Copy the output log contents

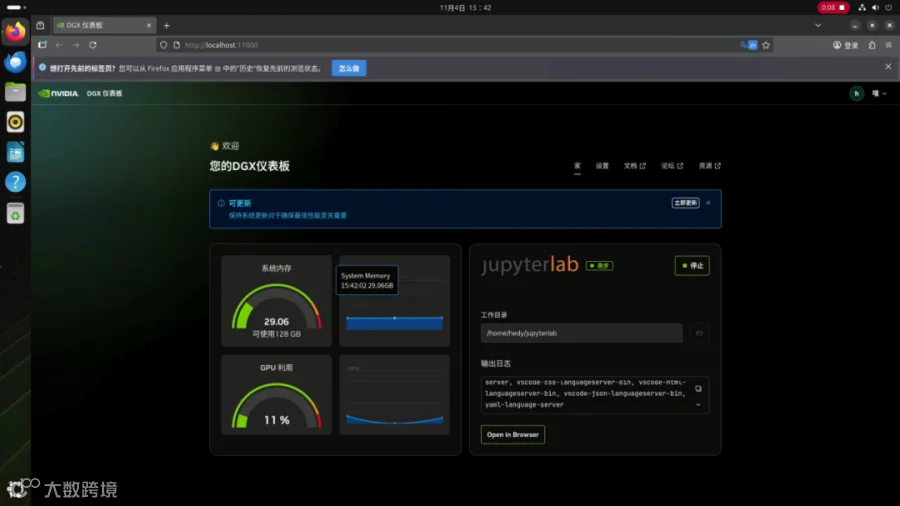(698, 388)
